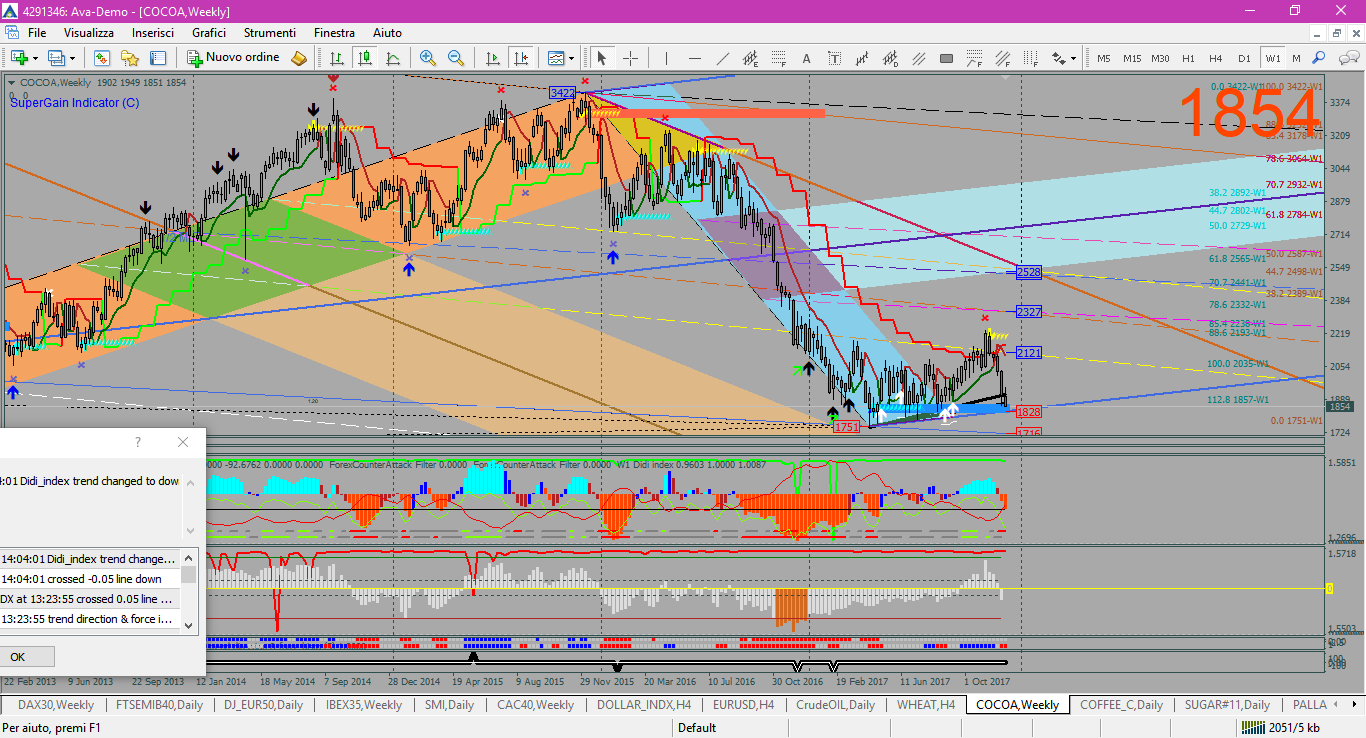Switch to the SUGAR#11,Daily chart tab

pyautogui.click(x=1227, y=705)
